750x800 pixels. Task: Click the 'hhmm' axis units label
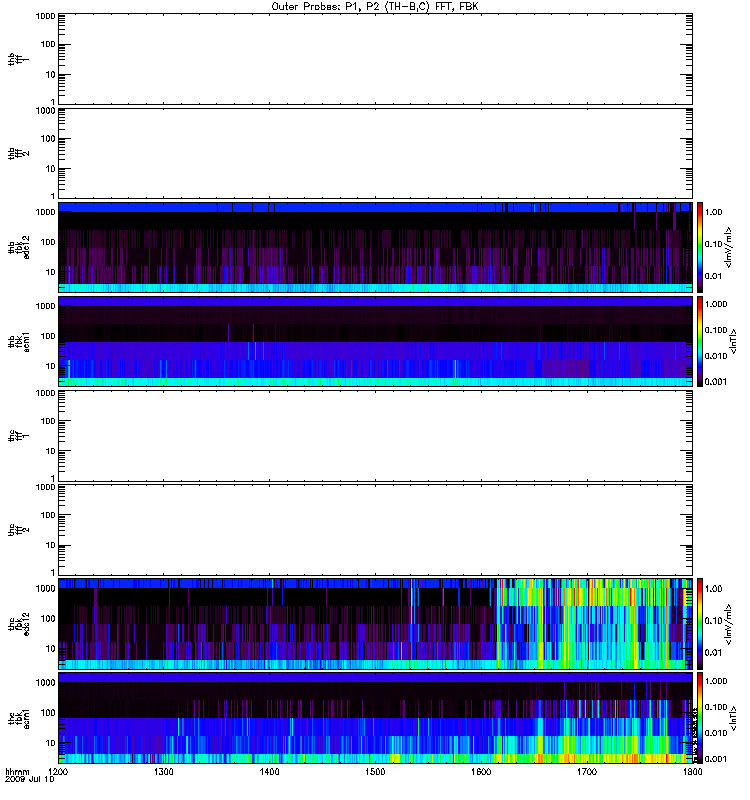point(17,771)
